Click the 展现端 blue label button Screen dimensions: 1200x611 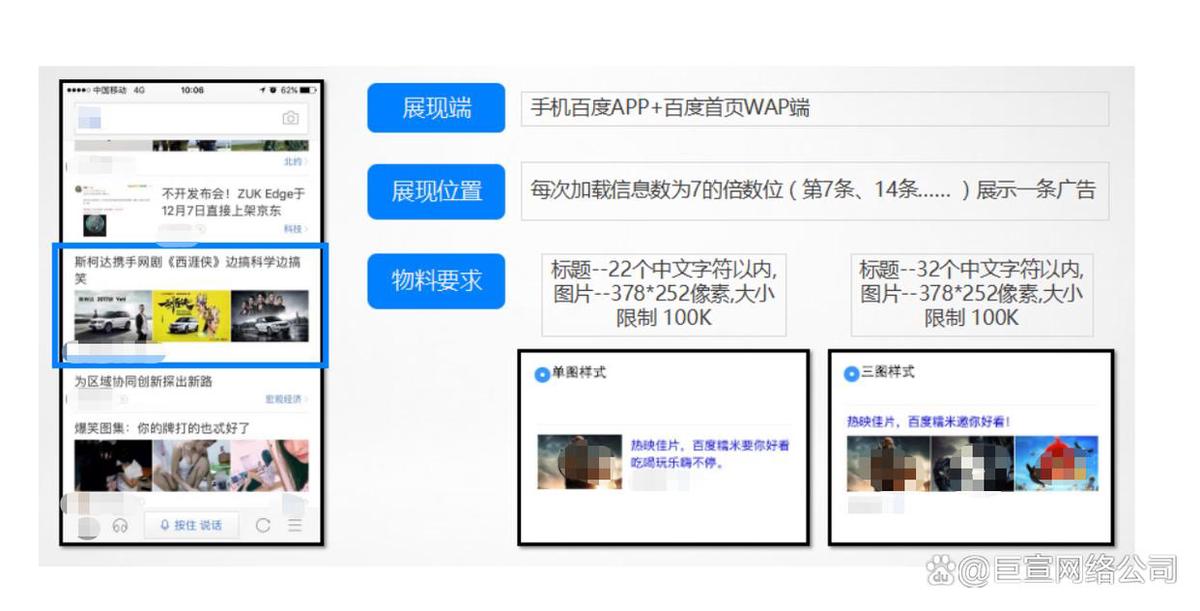tap(436, 108)
